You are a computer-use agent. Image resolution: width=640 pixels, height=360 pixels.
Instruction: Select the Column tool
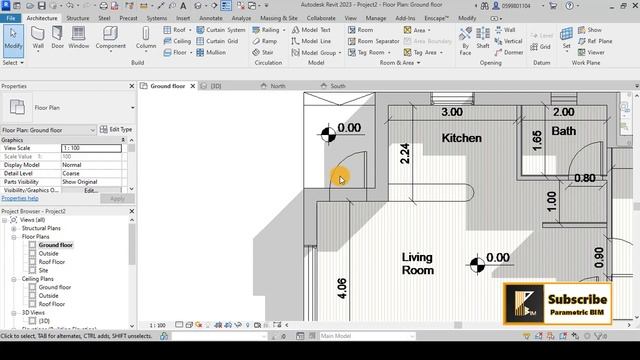[146, 38]
